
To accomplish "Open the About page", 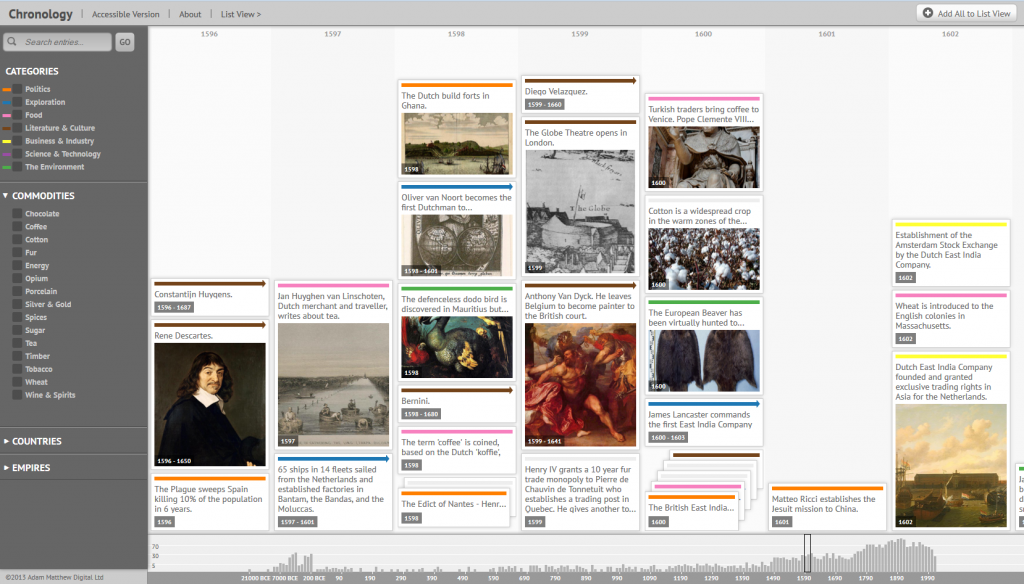I will click(x=190, y=14).
